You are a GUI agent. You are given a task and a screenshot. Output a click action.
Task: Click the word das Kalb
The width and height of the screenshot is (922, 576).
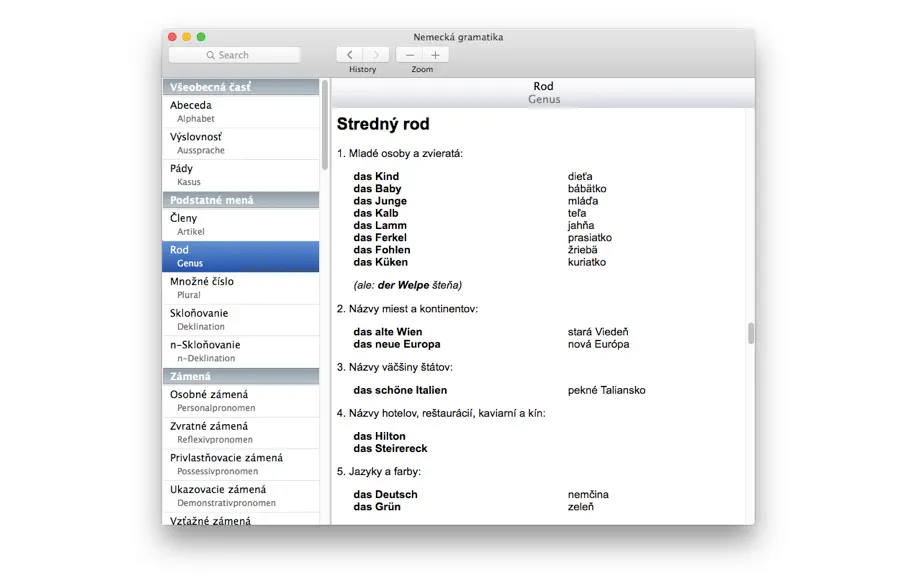click(376, 213)
